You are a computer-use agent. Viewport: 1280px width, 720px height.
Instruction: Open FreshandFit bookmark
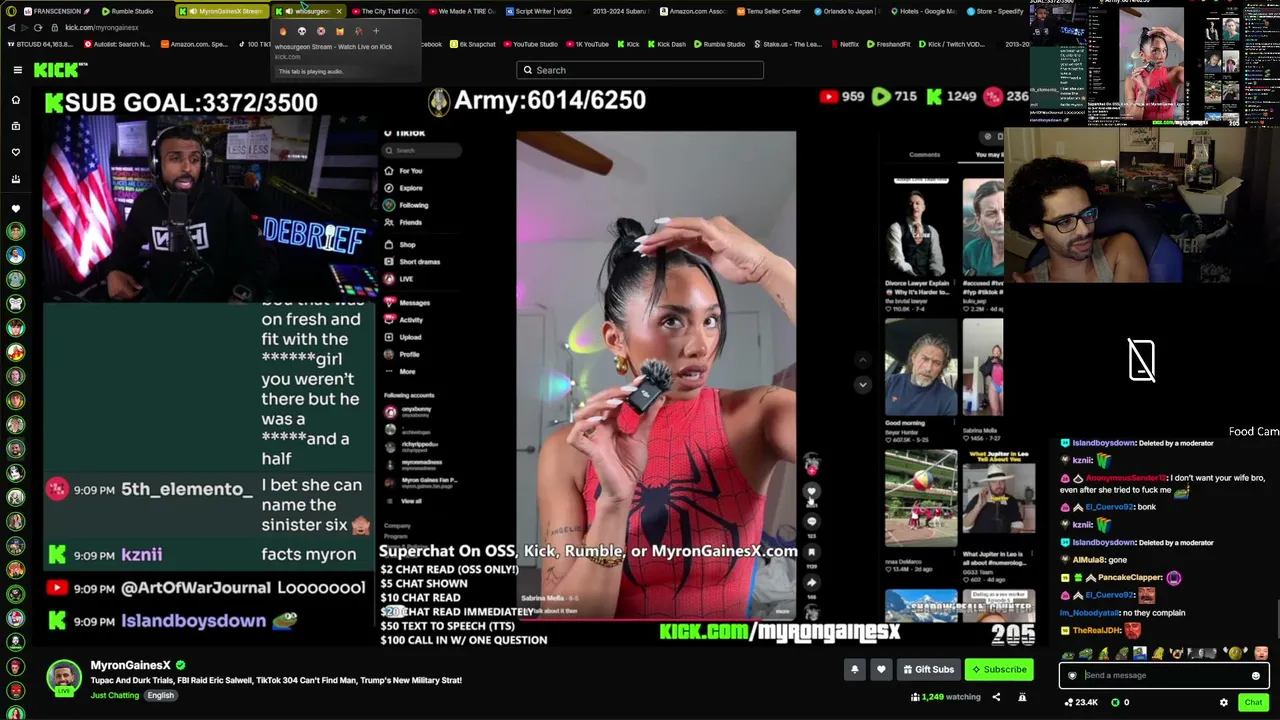(889, 44)
